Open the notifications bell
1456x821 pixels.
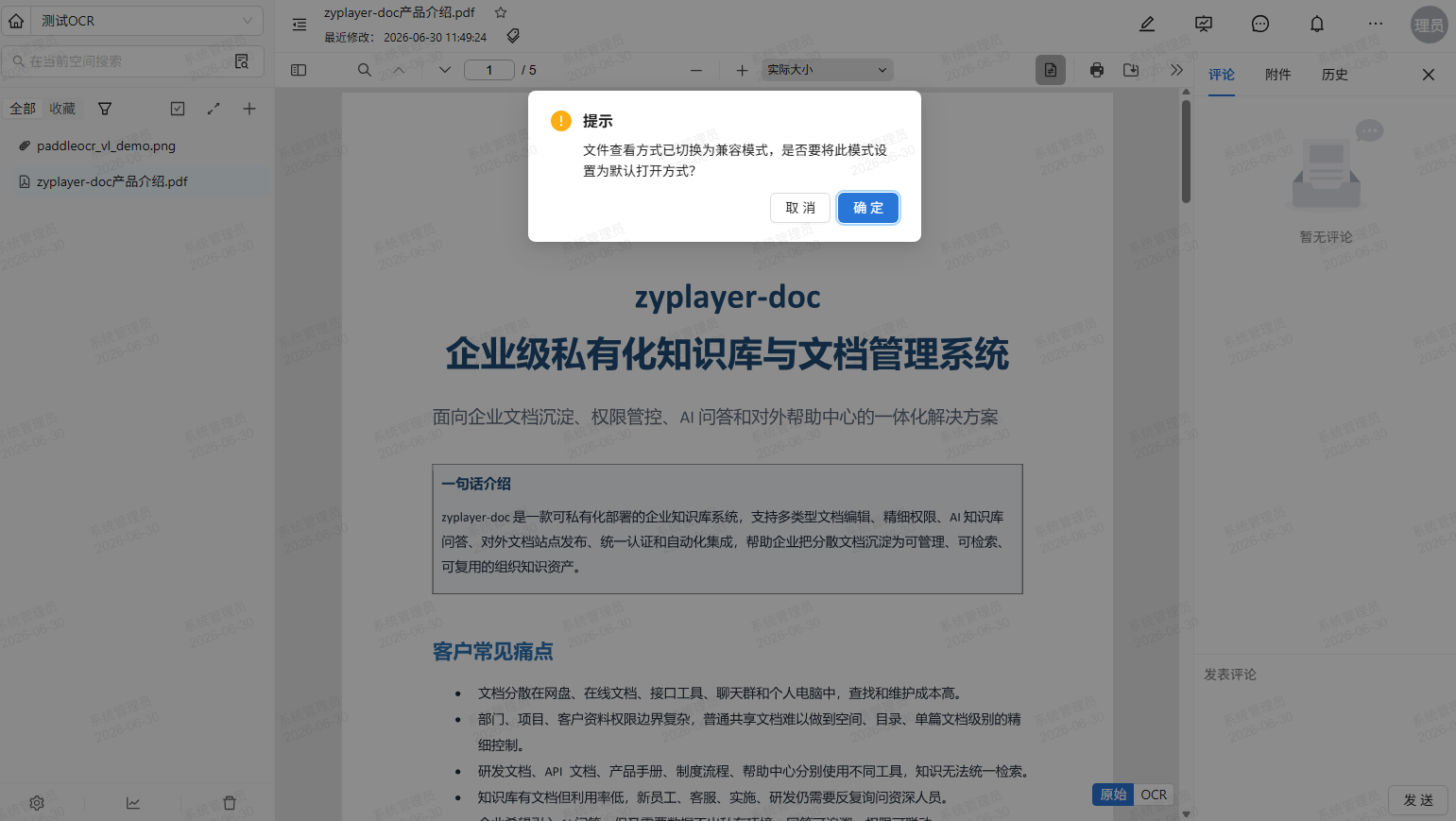click(1317, 25)
